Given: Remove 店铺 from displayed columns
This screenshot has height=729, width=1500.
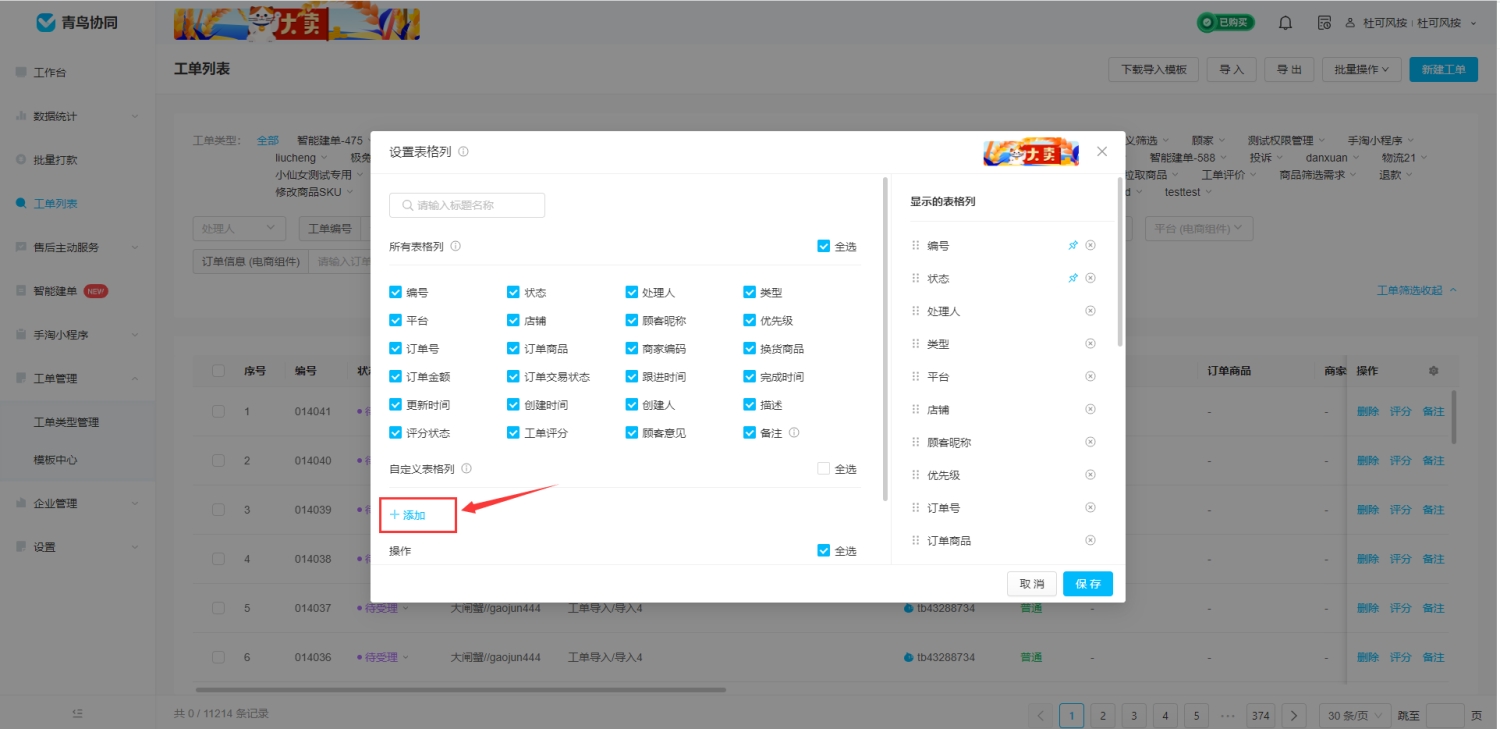Looking at the screenshot, I should tap(1090, 409).
